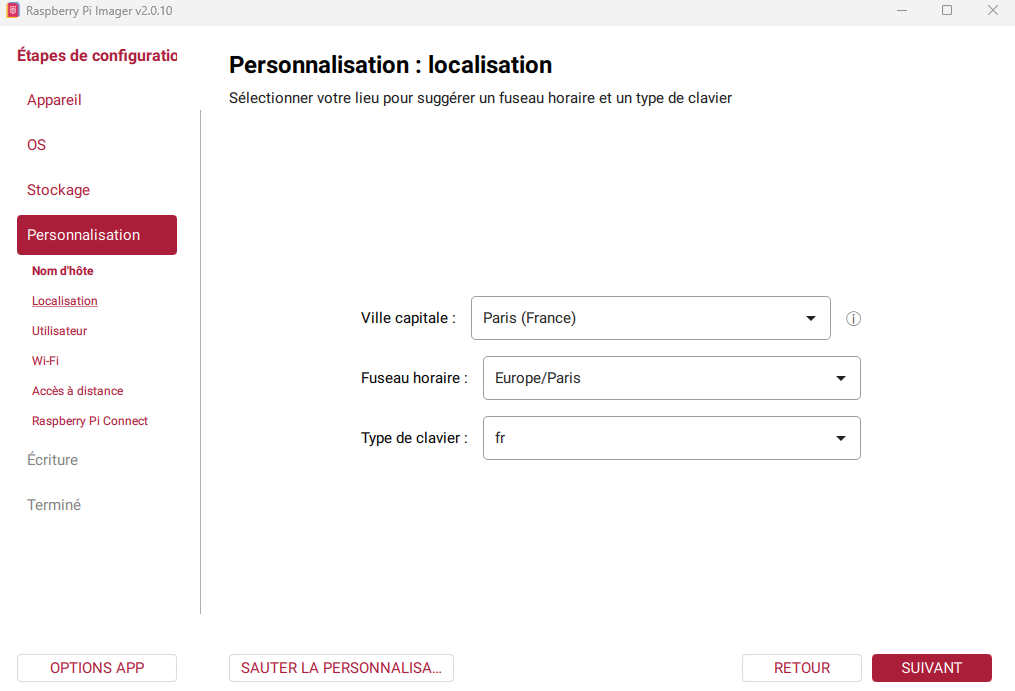Expand the Fuseau horaire Europe/Paris dropdown
Image resolution: width=1015 pixels, height=691 pixels.
pyautogui.click(x=671, y=378)
